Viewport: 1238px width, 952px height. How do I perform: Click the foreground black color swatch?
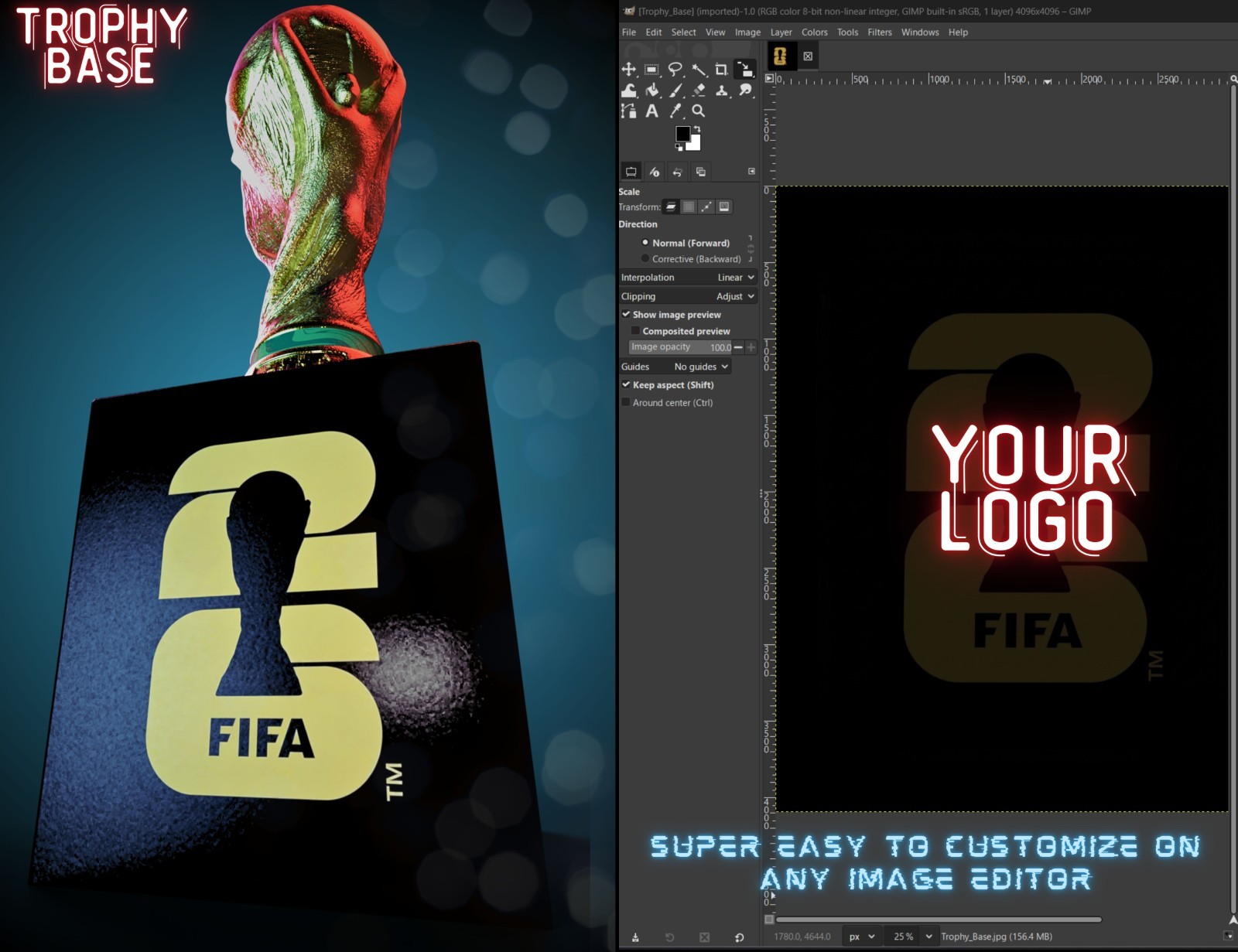pos(682,134)
